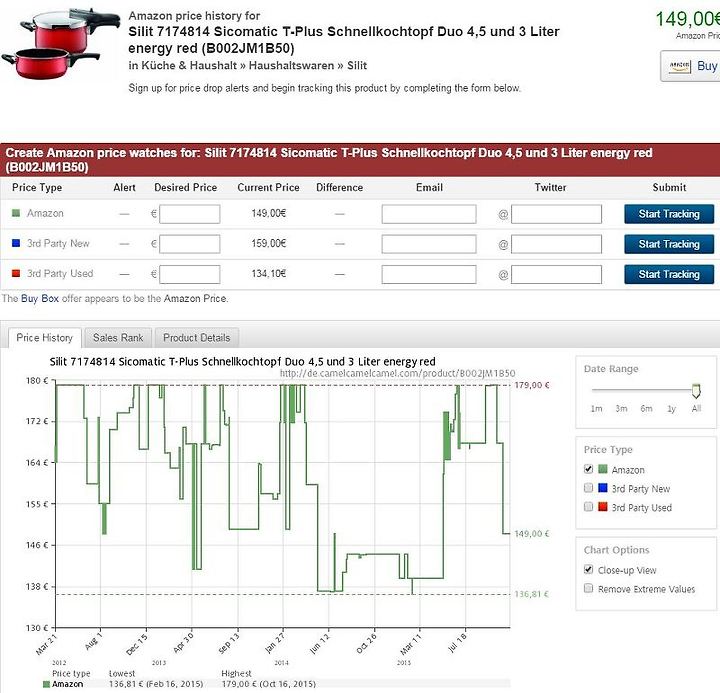Click the 179,00 € highest price chart label
Viewport: 720px width, 693px height.
point(532,385)
